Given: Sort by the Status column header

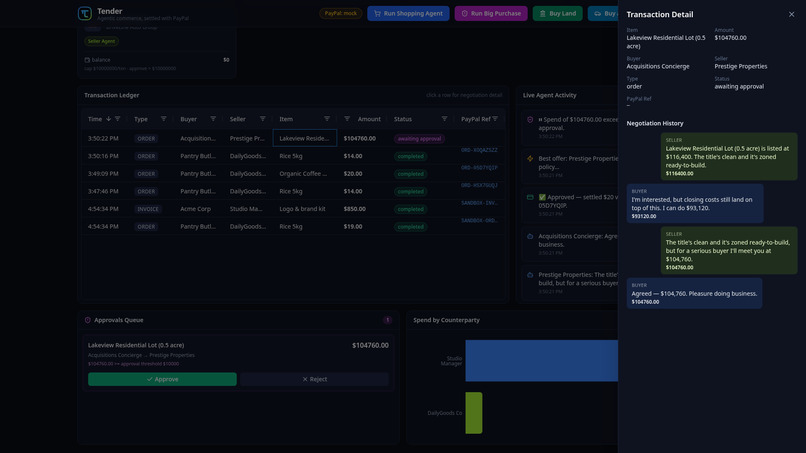Looking at the screenshot, I should click(403, 119).
